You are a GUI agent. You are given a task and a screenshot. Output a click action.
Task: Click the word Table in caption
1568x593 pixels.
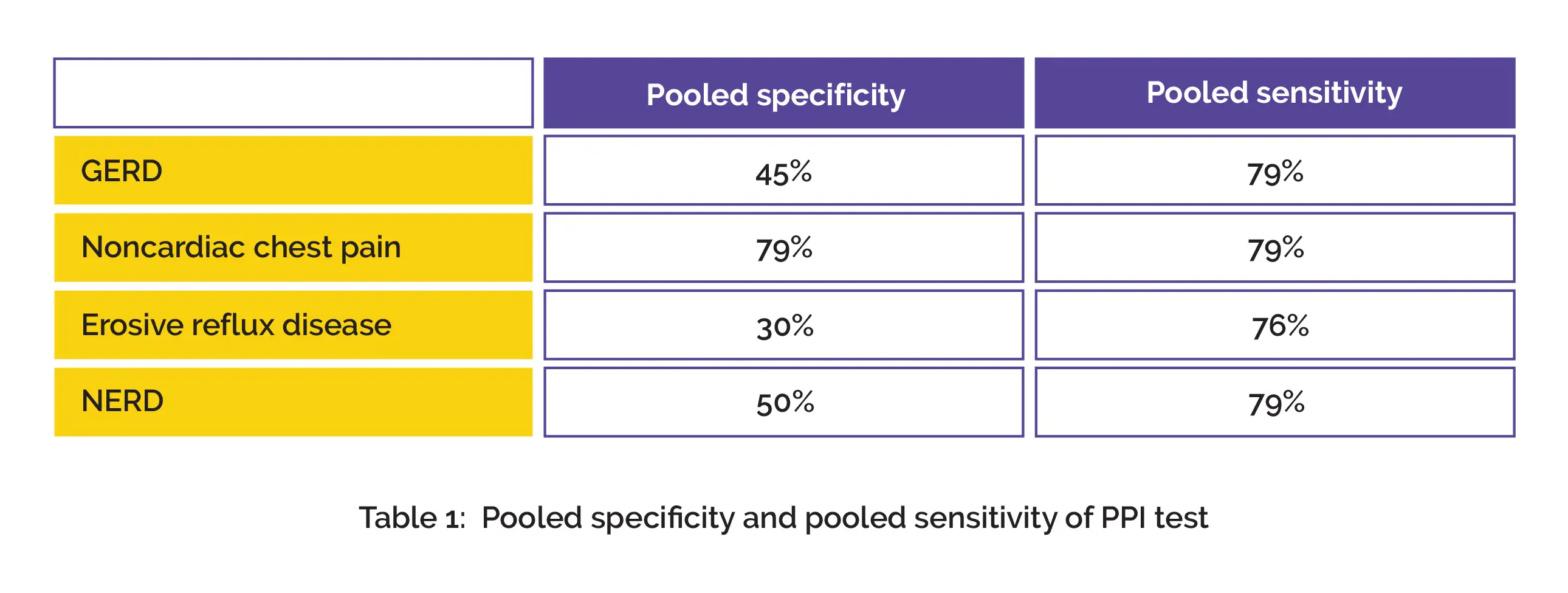(397, 518)
